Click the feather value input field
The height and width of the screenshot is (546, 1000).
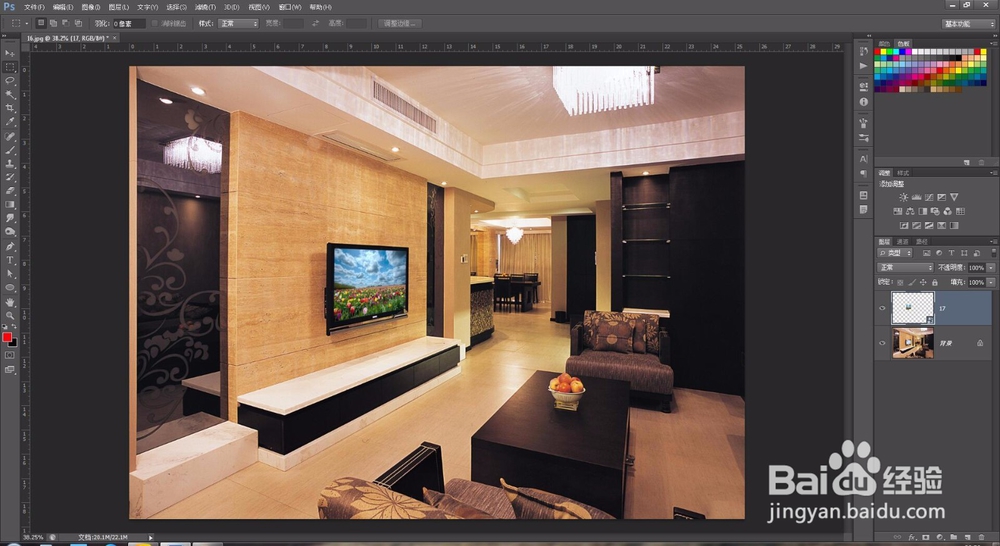tap(129, 23)
